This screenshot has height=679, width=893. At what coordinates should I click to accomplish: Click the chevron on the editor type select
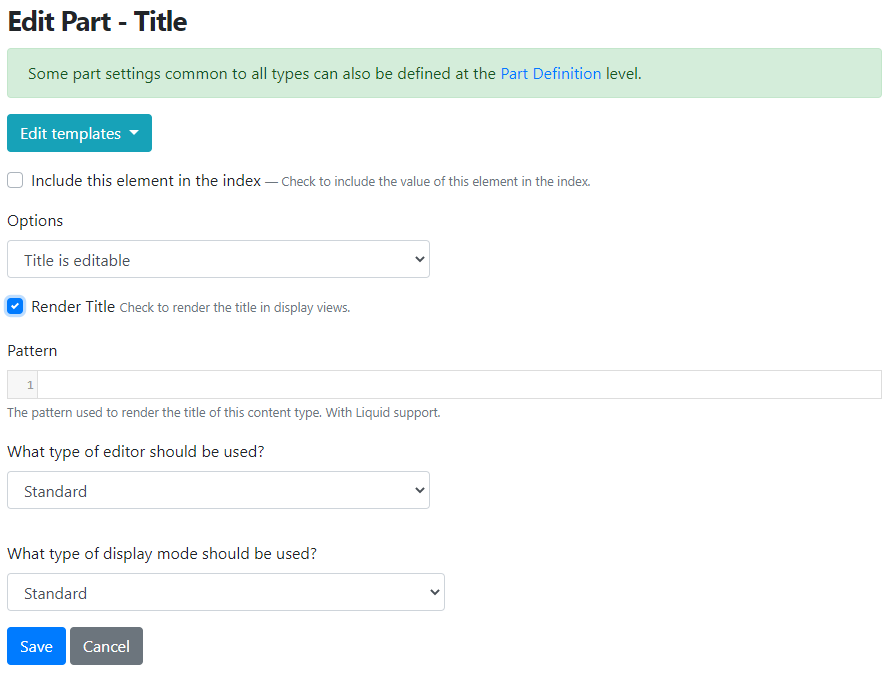420,490
